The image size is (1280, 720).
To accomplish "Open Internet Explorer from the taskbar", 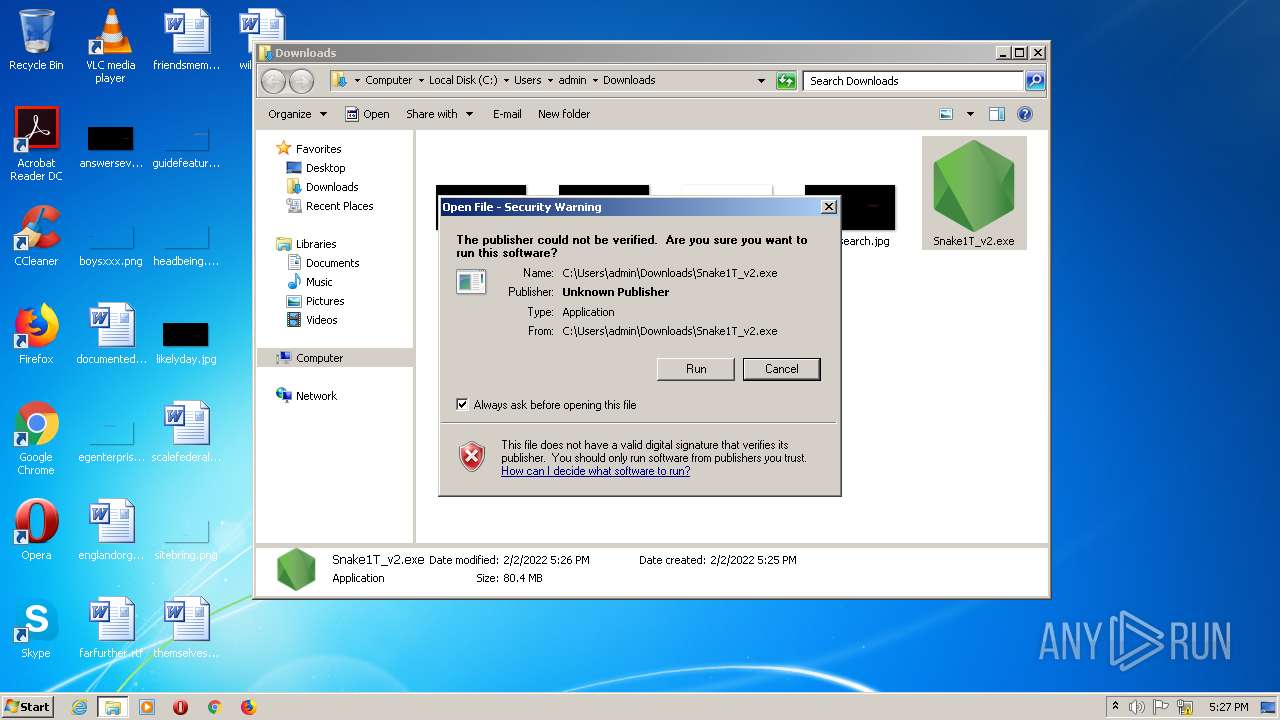I will (80, 707).
